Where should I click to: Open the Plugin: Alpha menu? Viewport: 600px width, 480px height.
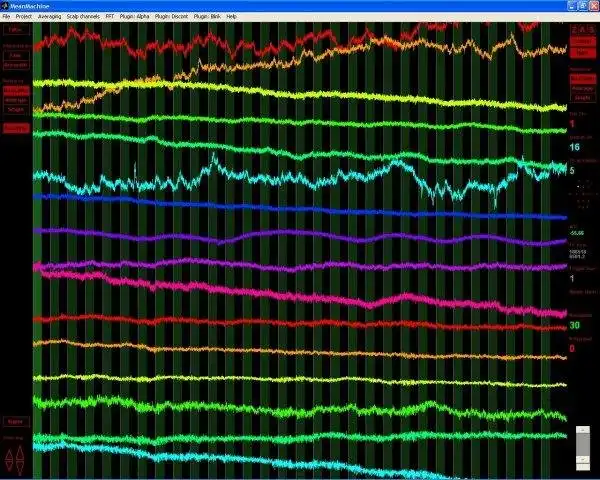point(134,16)
